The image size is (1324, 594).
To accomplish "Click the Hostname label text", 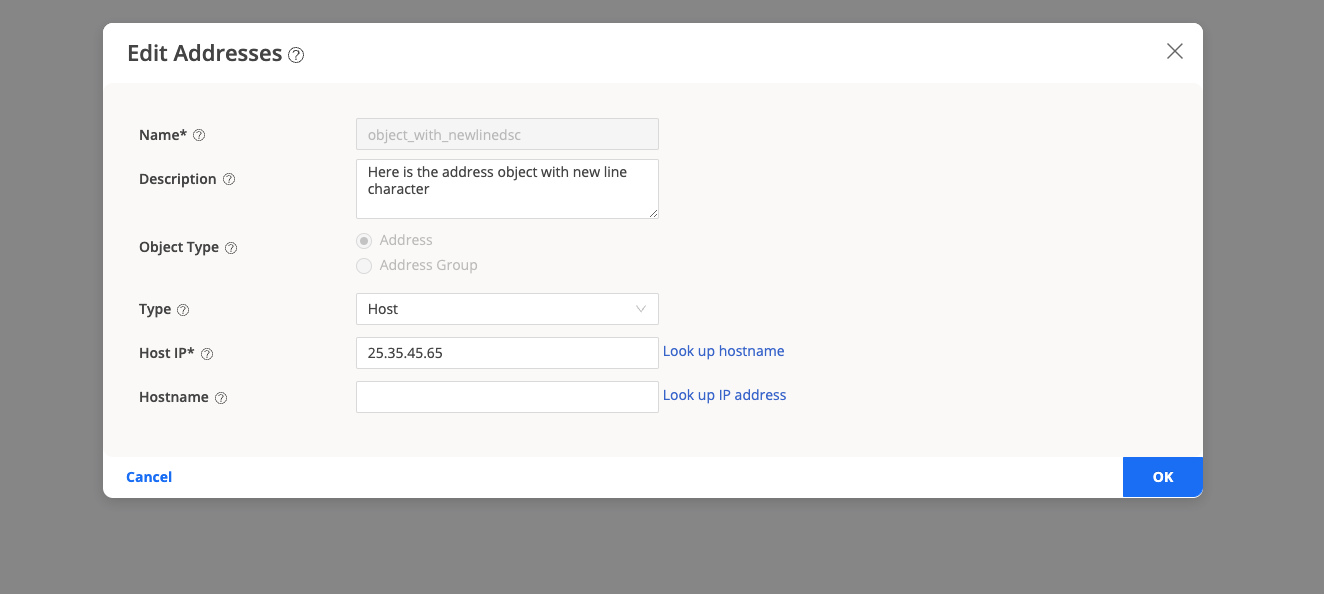I will click(x=174, y=397).
